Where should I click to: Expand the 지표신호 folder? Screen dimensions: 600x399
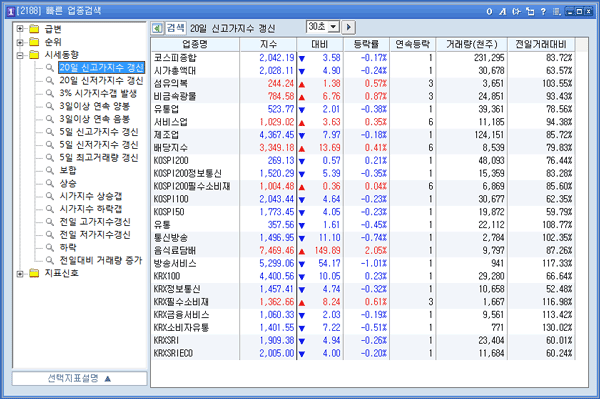tap(20, 273)
